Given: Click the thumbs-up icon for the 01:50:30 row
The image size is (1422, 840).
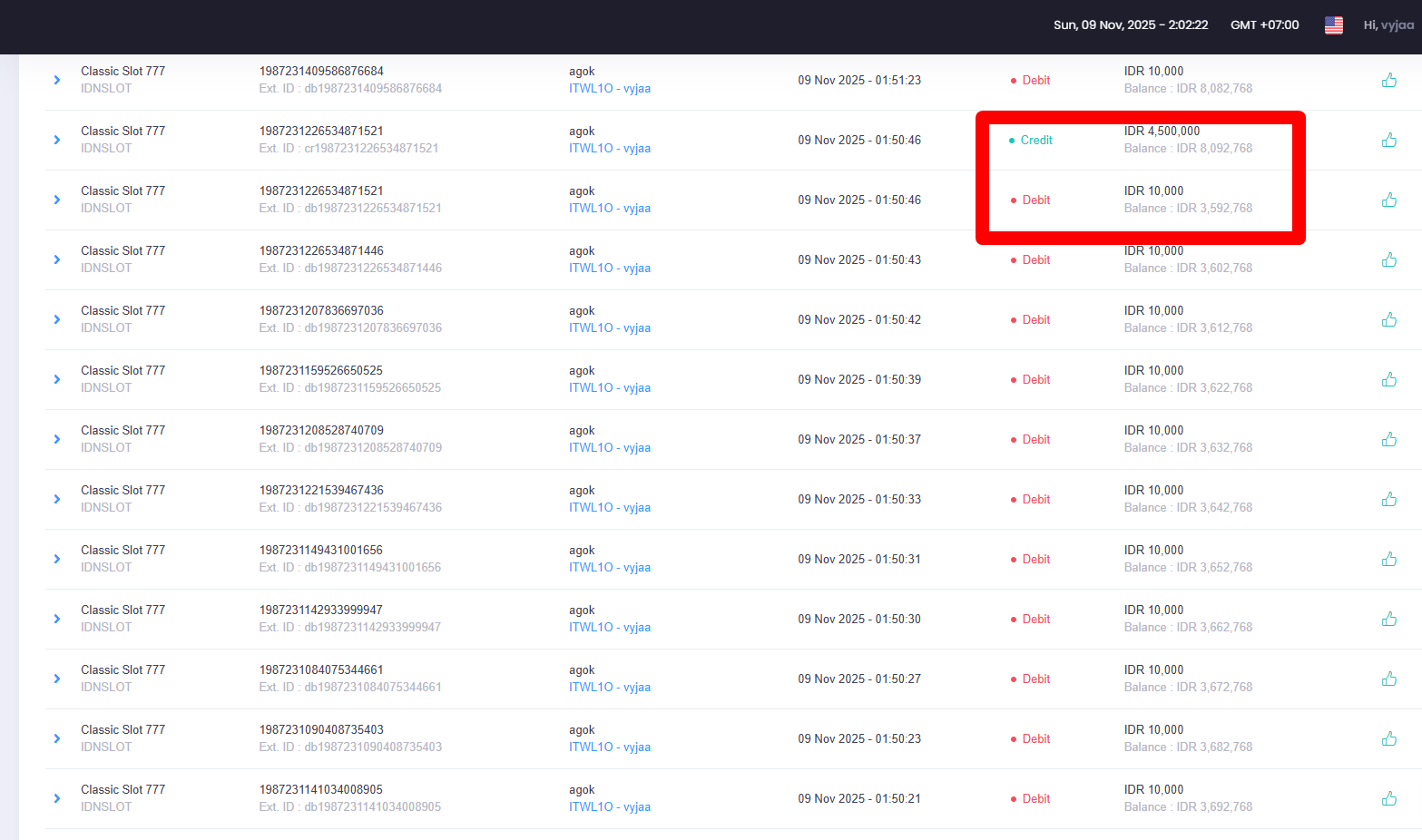Looking at the screenshot, I should coord(1389,619).
